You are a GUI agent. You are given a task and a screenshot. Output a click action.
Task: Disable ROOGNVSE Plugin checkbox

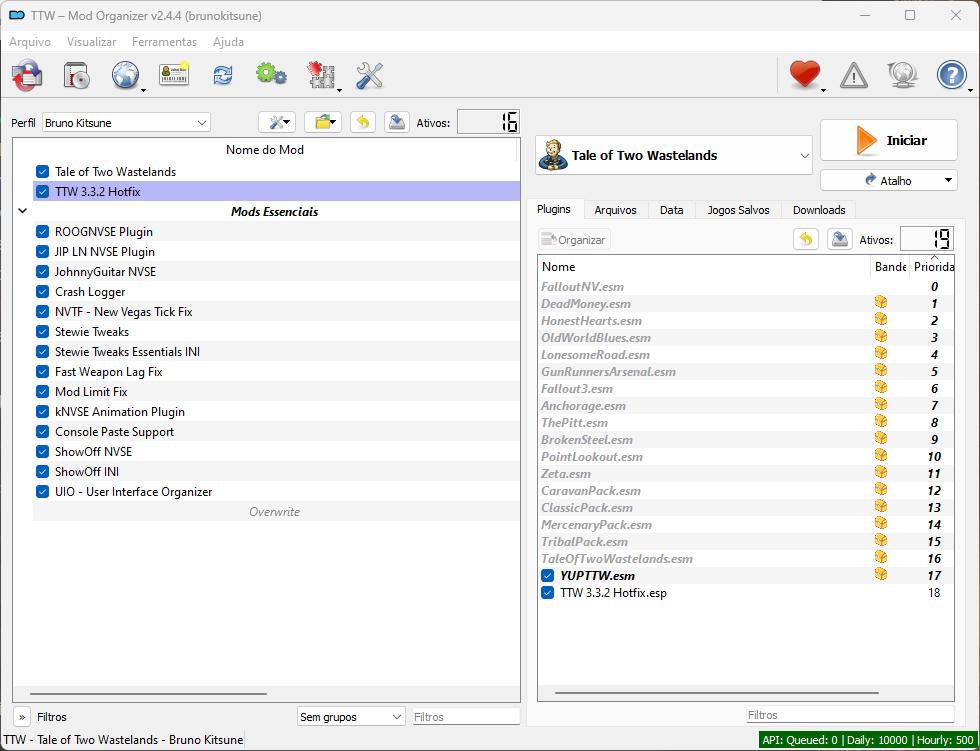42,232
